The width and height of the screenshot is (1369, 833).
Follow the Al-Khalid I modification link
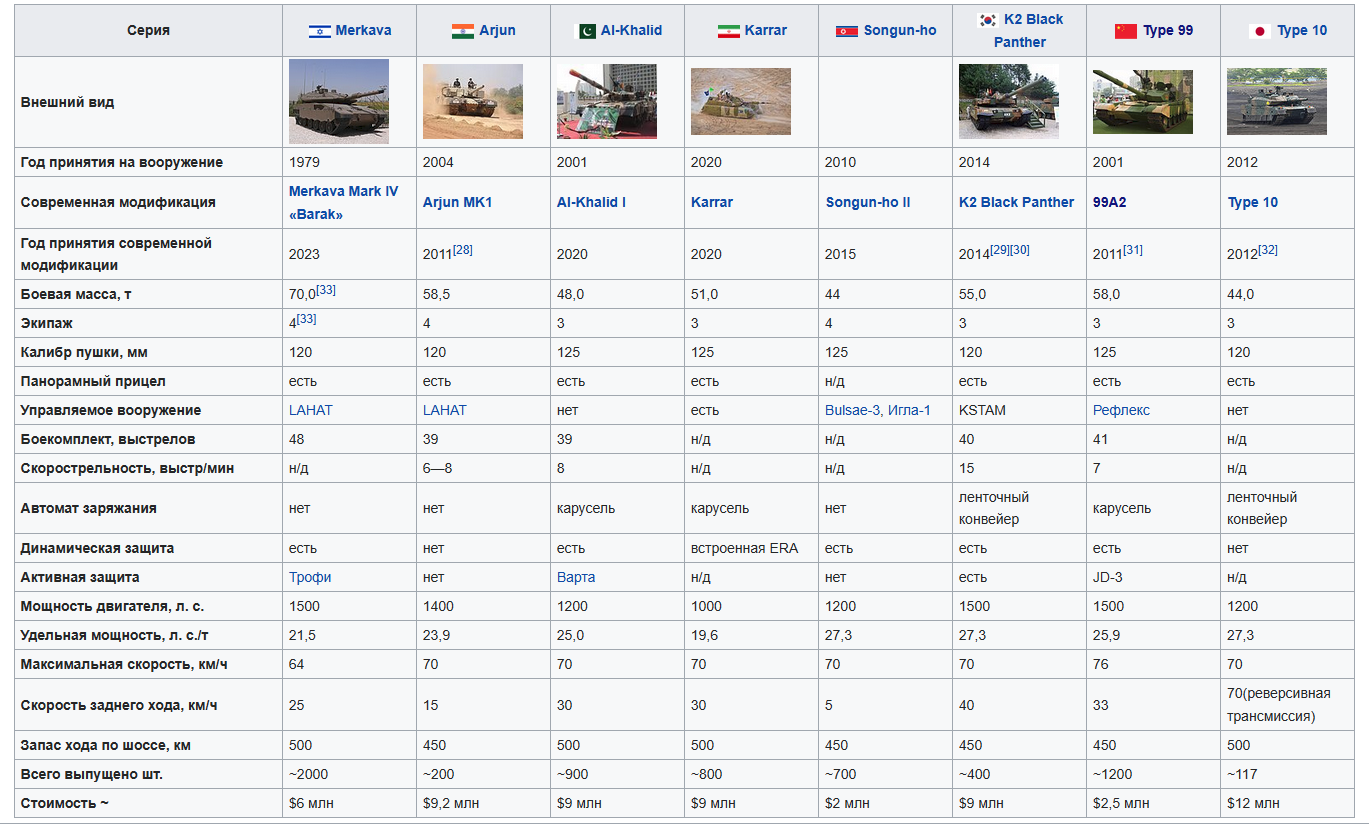(592, 202)
